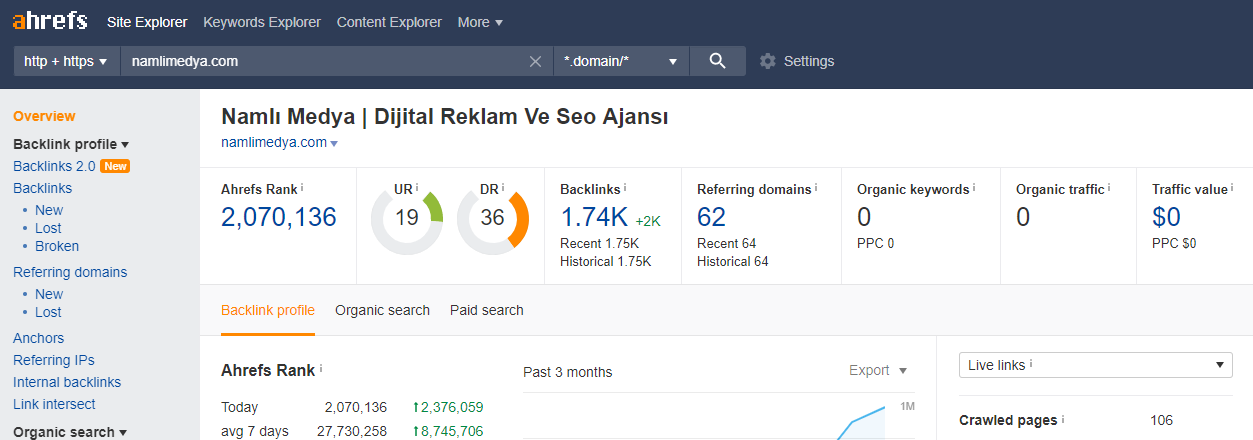Switch to the Backlink profile tab
The image size is (1253, 440).
268,310
